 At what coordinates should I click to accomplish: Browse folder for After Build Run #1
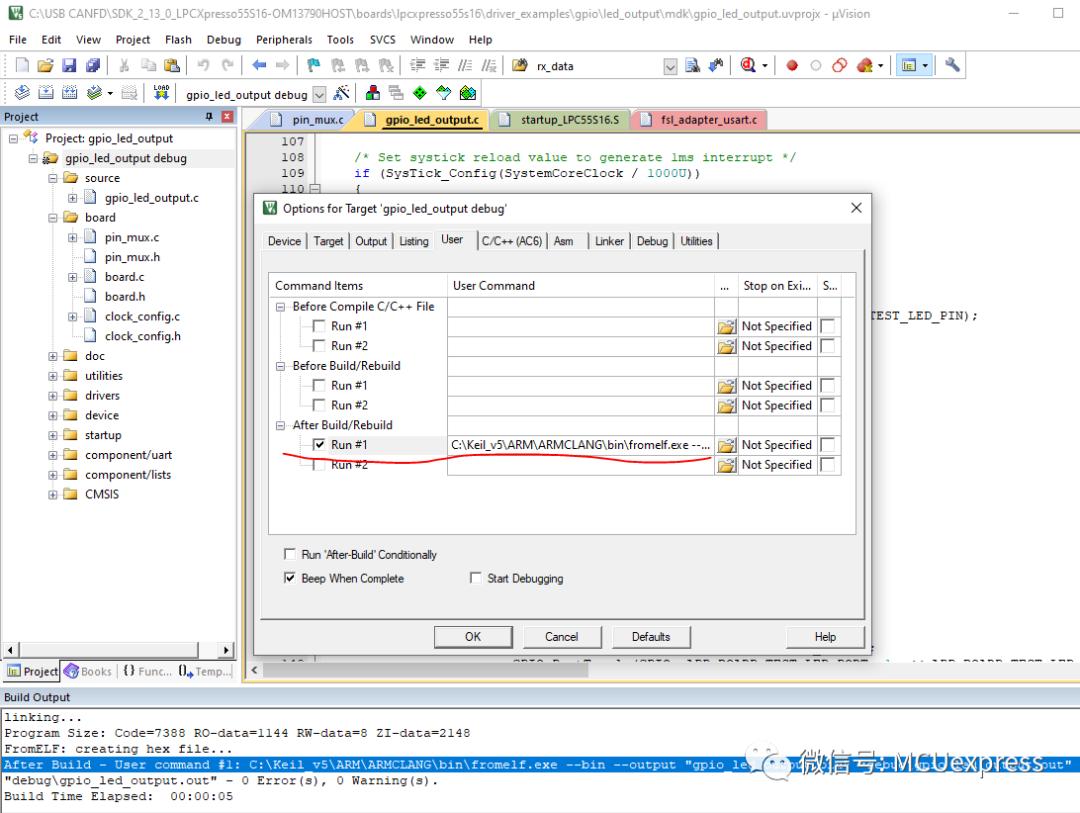[726, 446]
